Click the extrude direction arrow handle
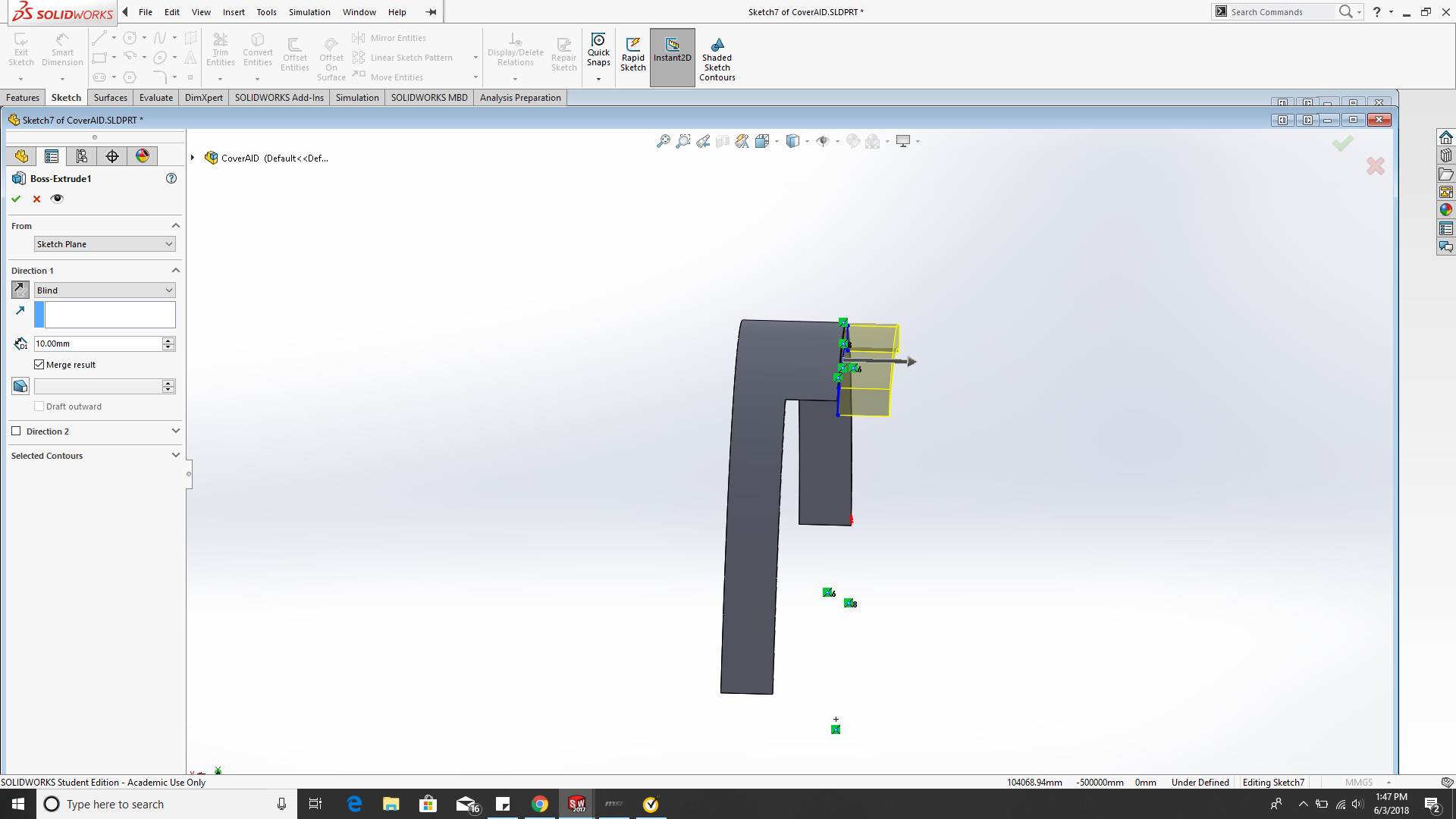1456x819 pixels. point(912,362)
